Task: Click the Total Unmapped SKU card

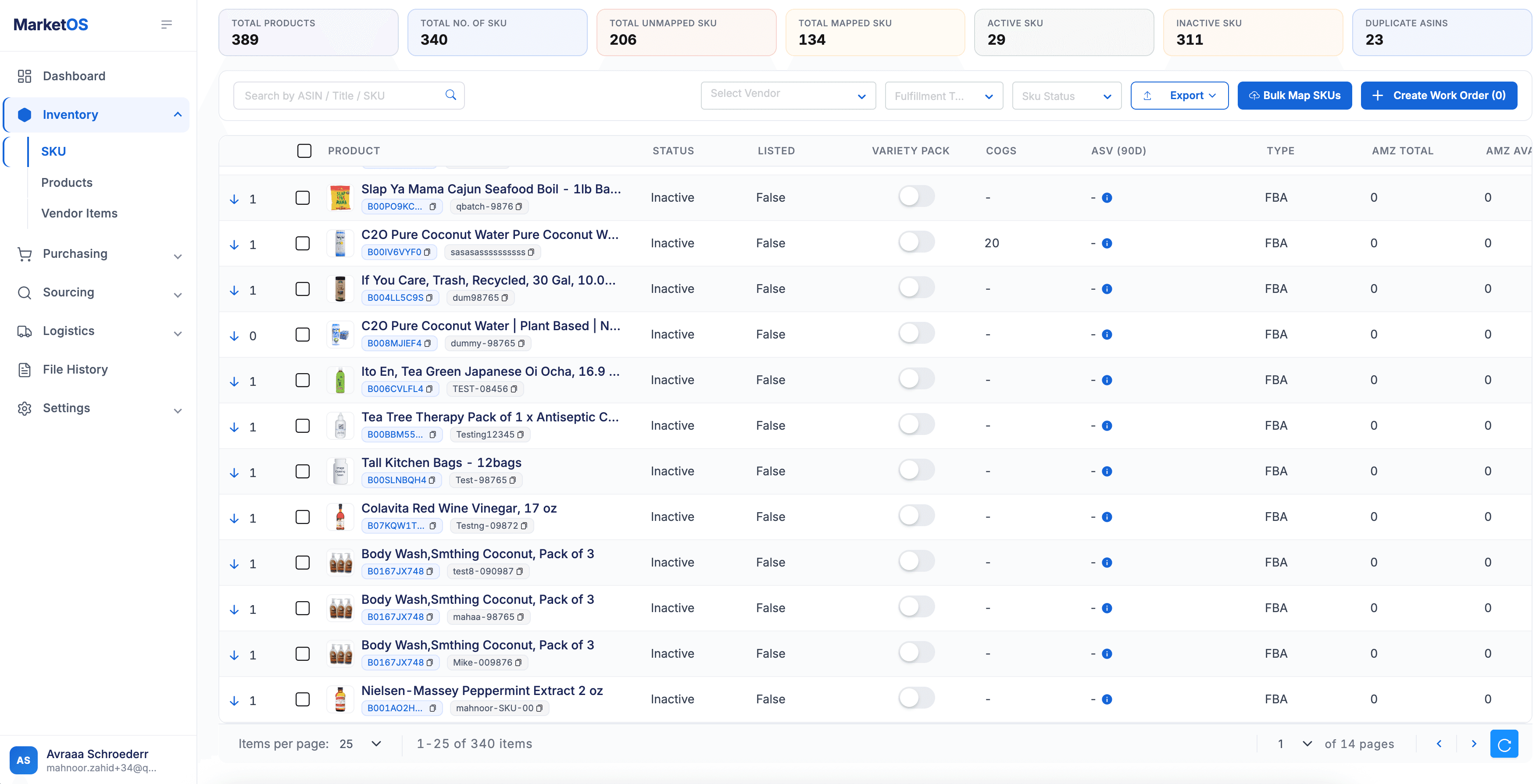Action: click(686, 32)
